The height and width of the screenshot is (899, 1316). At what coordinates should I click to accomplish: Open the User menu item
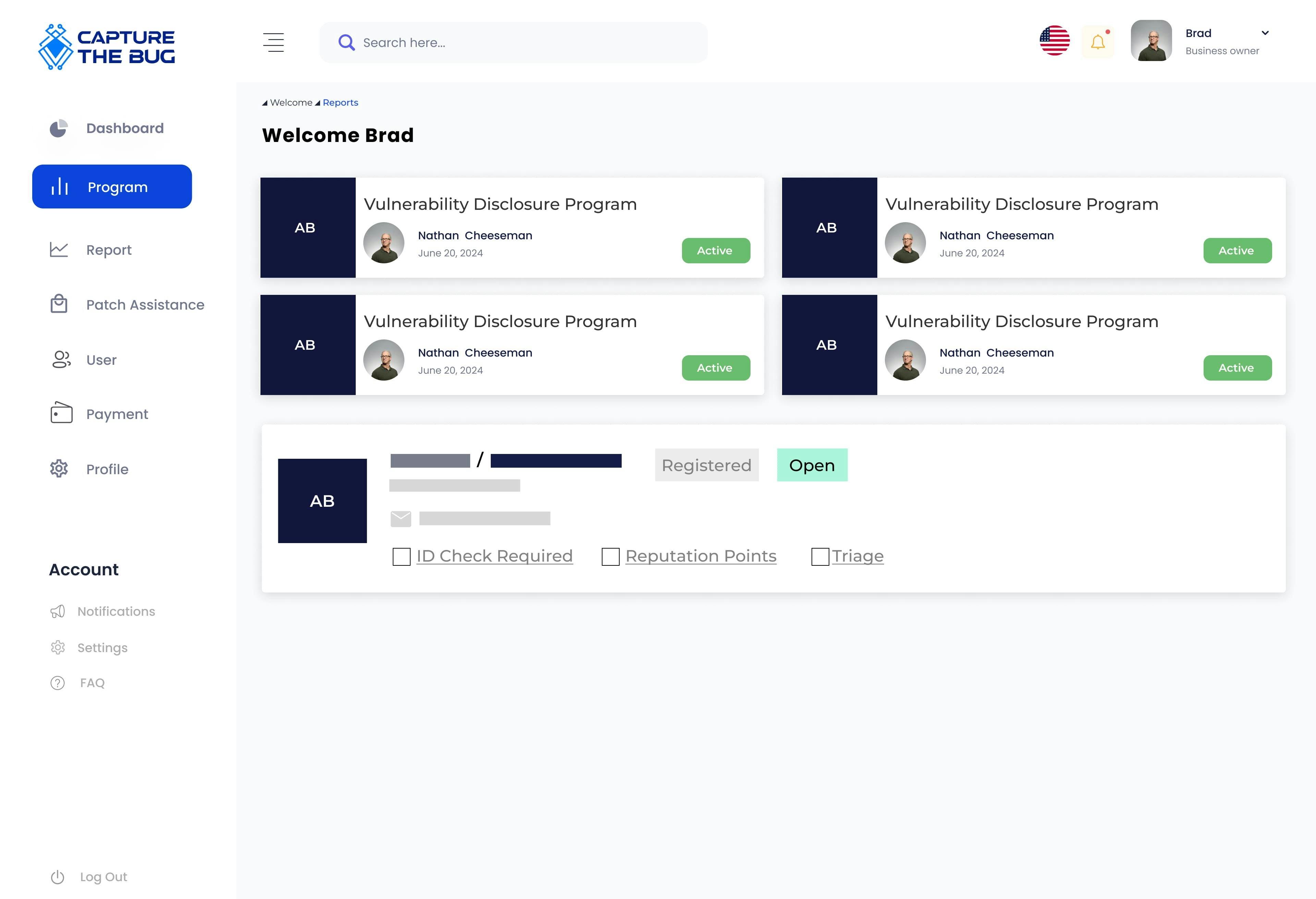(x=101, y=360)
